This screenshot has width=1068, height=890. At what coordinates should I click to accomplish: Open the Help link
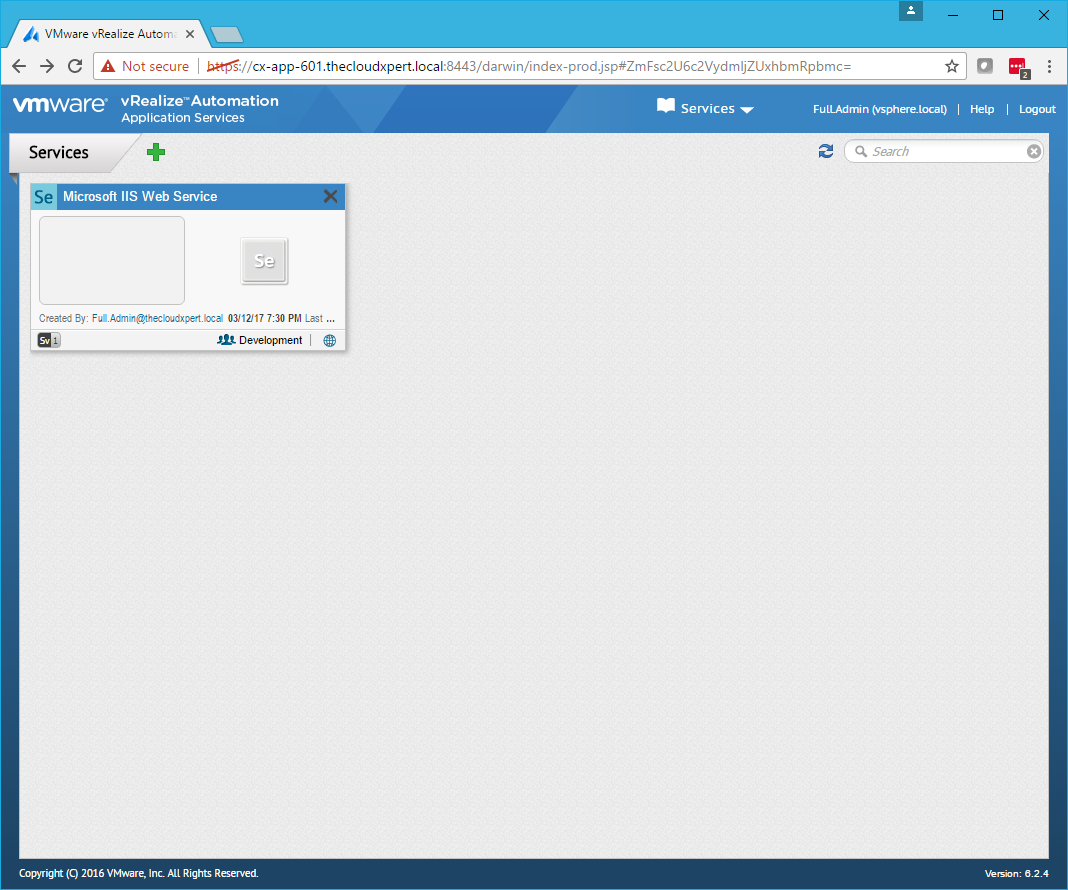coord(982,109)
